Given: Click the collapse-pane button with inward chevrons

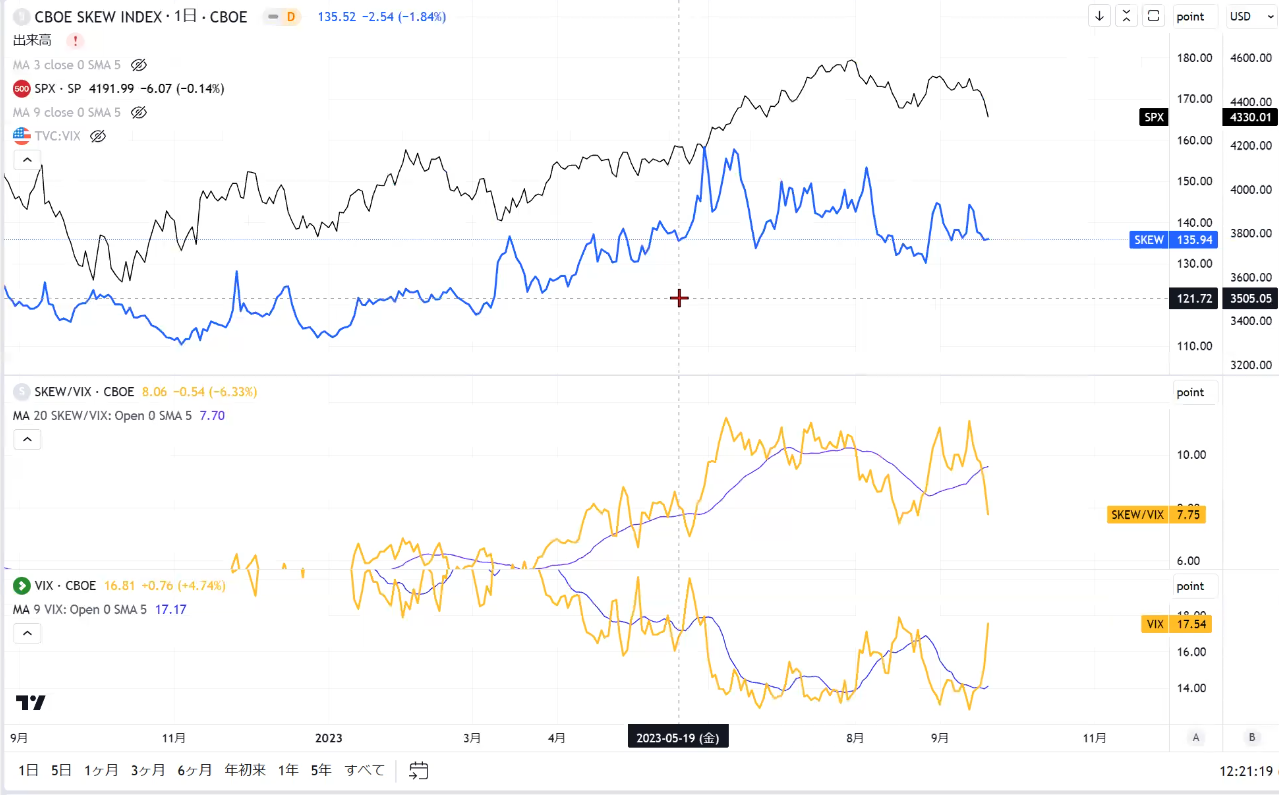Looking at the screenshot, I should (1127, 16).
